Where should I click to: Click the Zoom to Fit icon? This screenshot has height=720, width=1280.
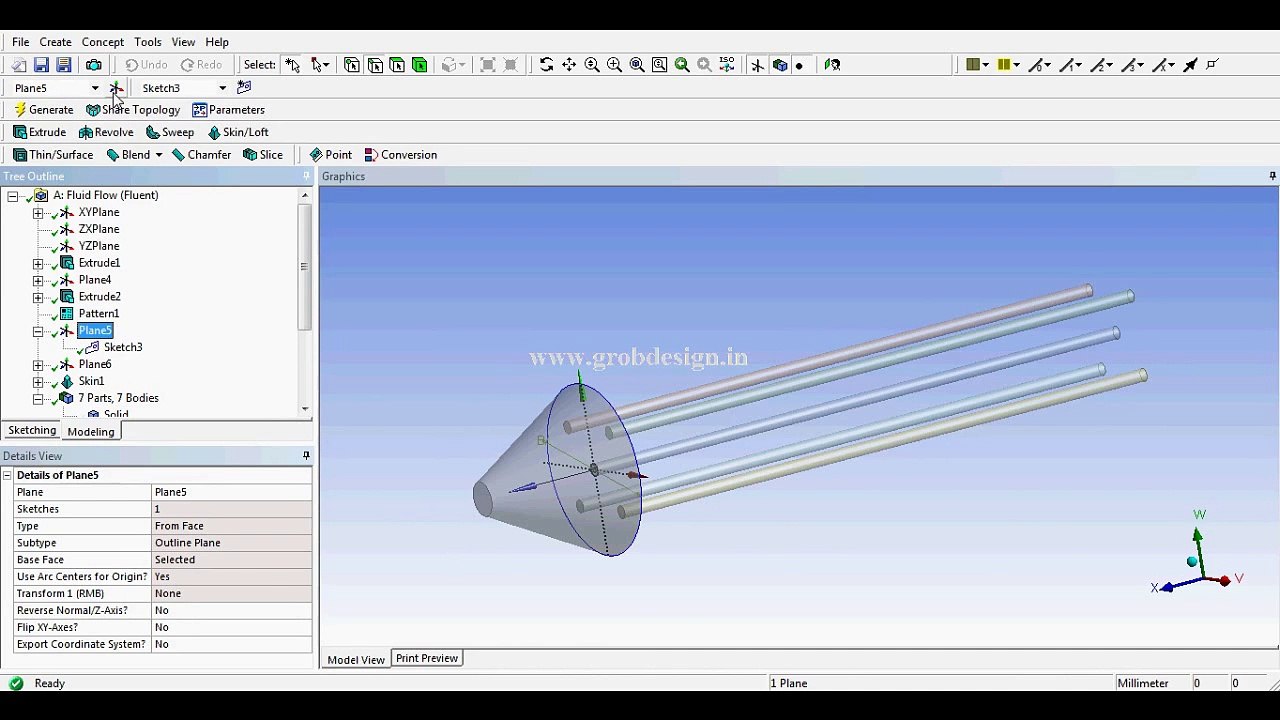tap(637, 65)
